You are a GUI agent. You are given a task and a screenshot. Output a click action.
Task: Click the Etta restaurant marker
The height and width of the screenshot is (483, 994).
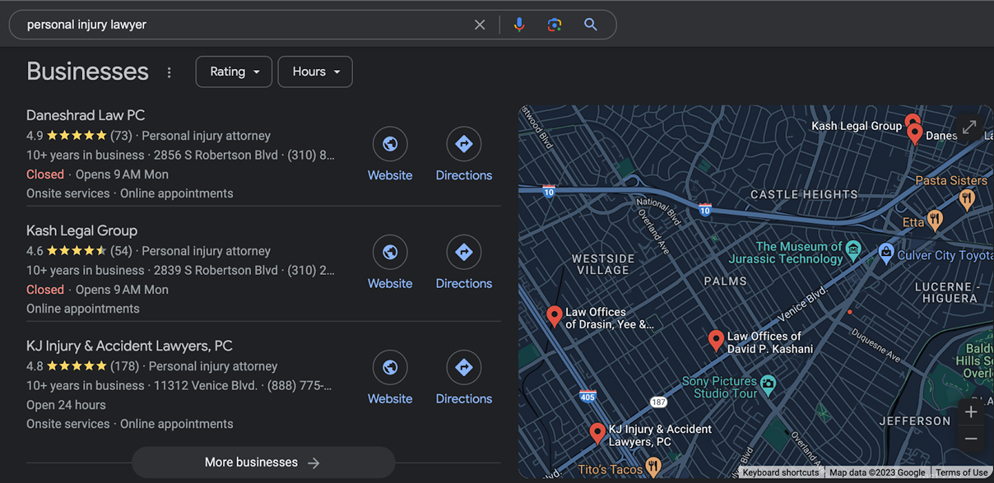point(934,221)
